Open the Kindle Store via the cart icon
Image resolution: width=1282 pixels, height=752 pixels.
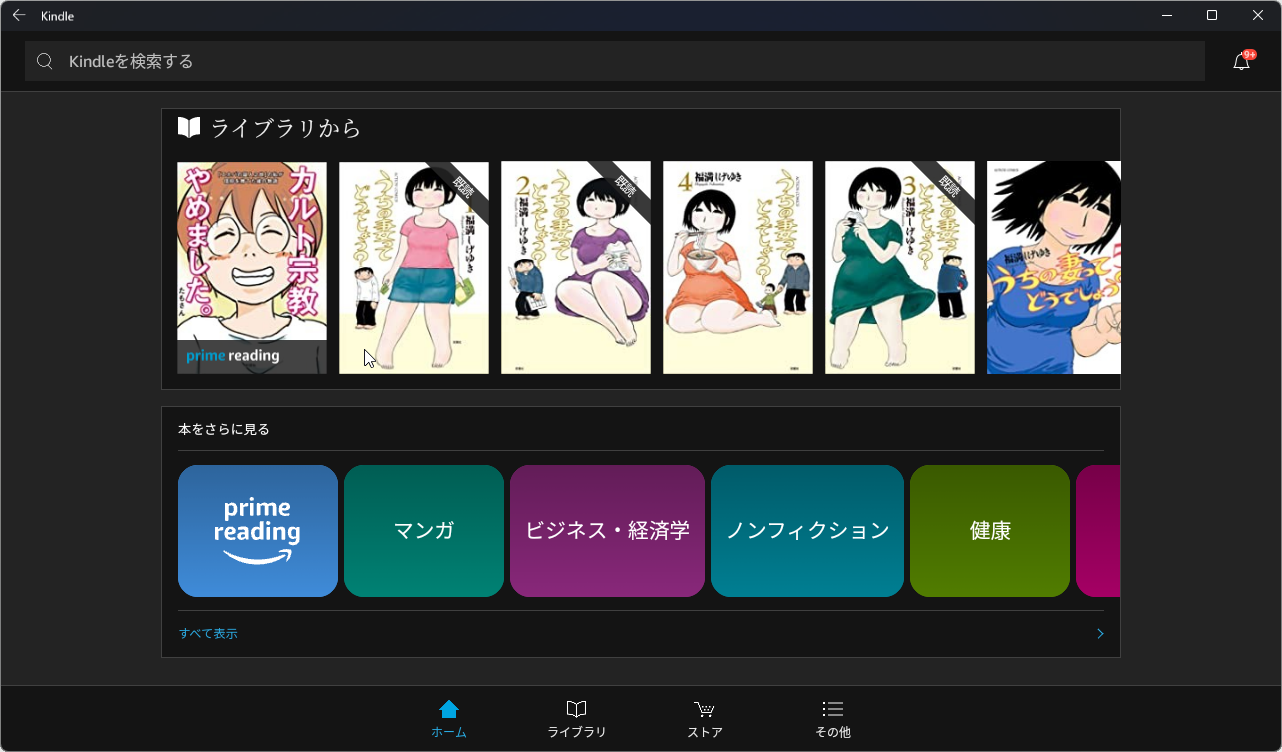click(x=704, y=709)
